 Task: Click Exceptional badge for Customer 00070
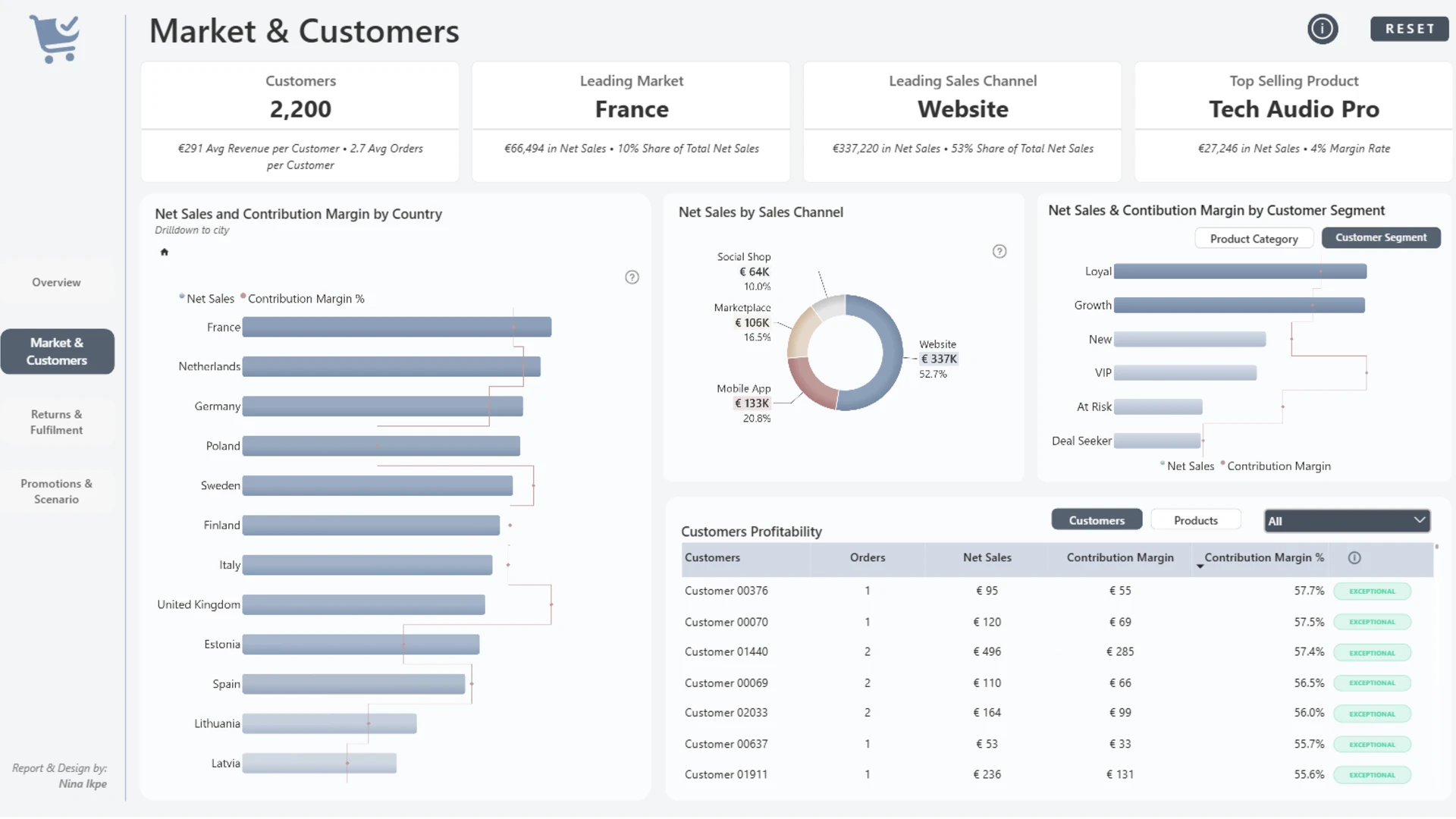point(1372,622)
